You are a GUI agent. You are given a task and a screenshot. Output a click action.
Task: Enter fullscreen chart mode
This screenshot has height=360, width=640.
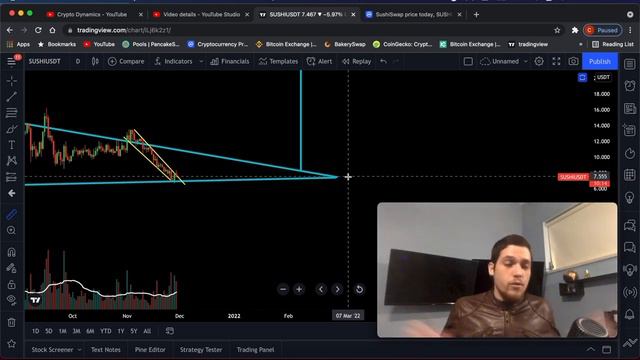pos(556,61)
